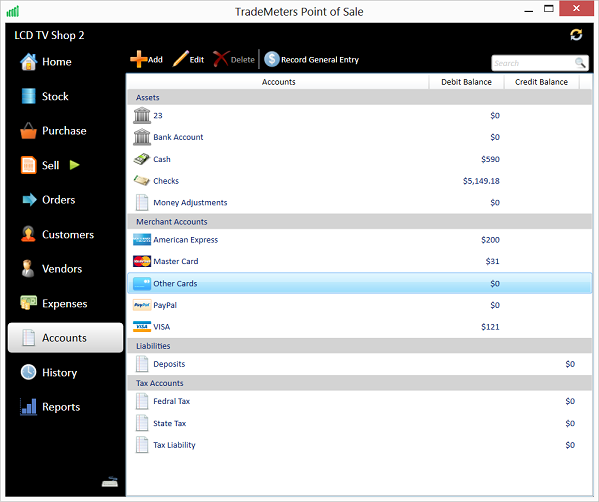This screenshot has width=599, height=502.
Task: Click the Debit Balance column header
Action: click(x=466, y=82)
